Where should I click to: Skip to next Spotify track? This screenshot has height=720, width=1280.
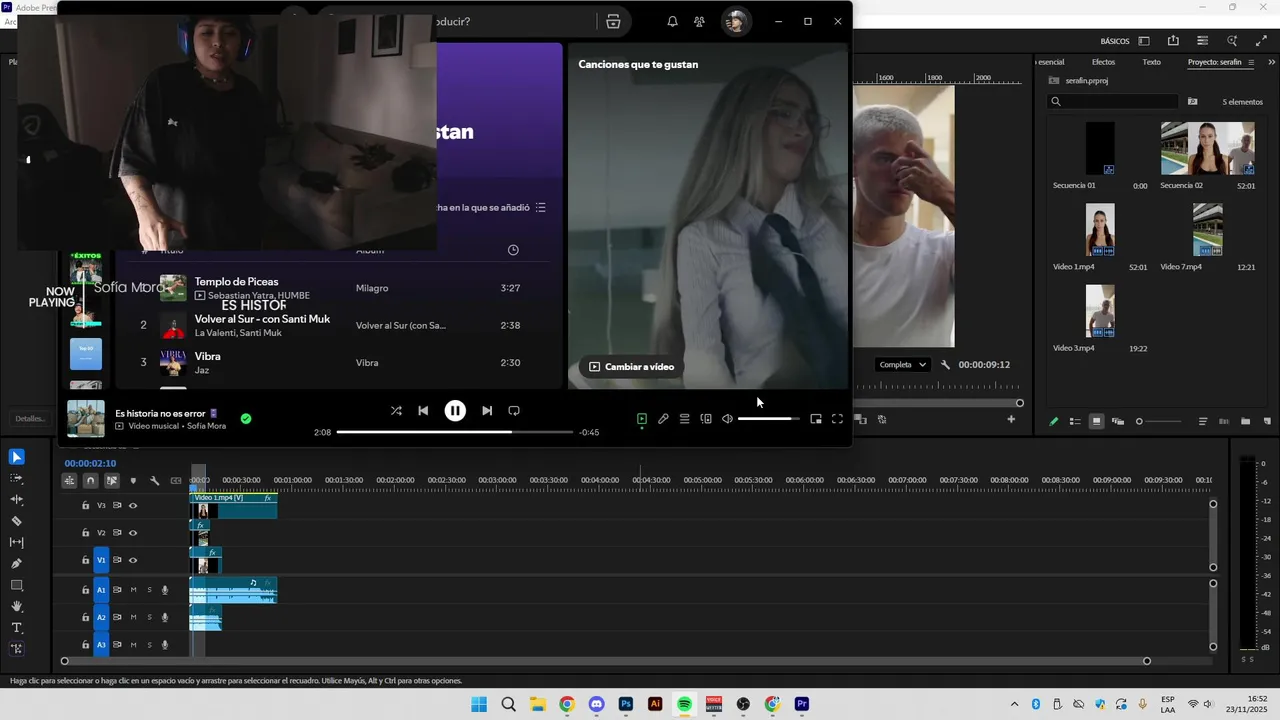pyautogui.click(x=487, y=411)
